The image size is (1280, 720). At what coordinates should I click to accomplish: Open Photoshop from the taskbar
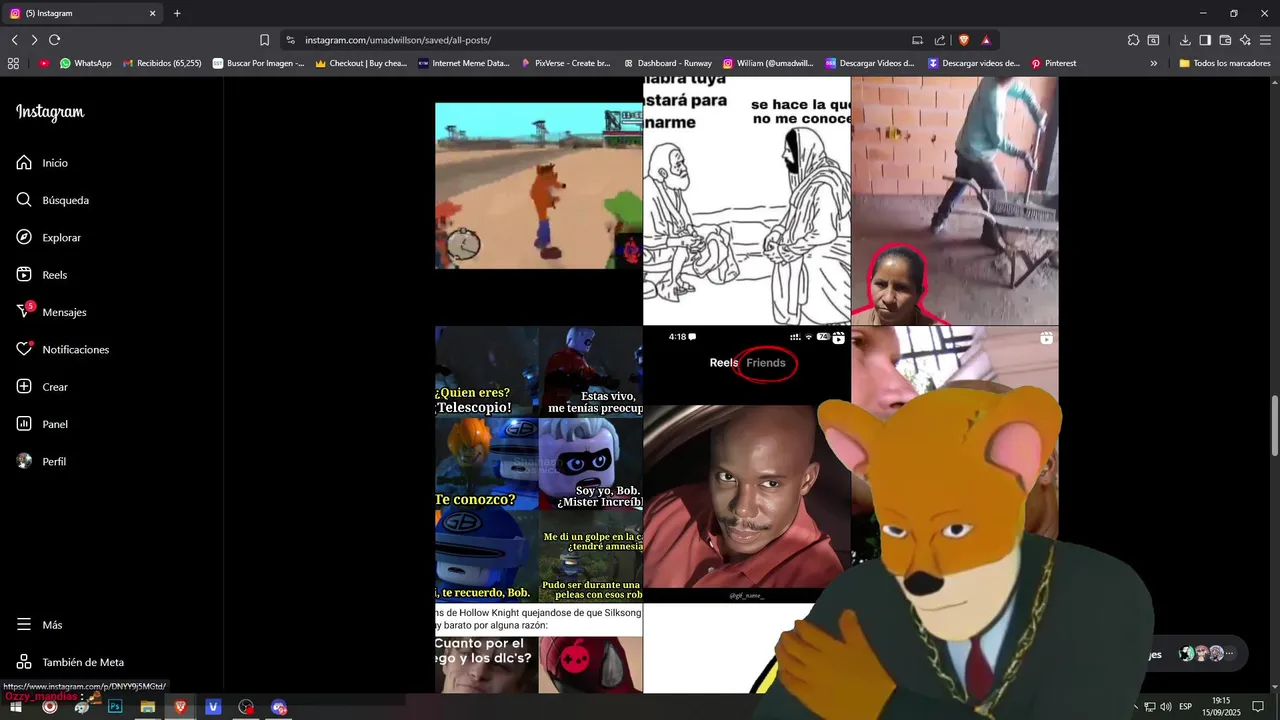115,707
